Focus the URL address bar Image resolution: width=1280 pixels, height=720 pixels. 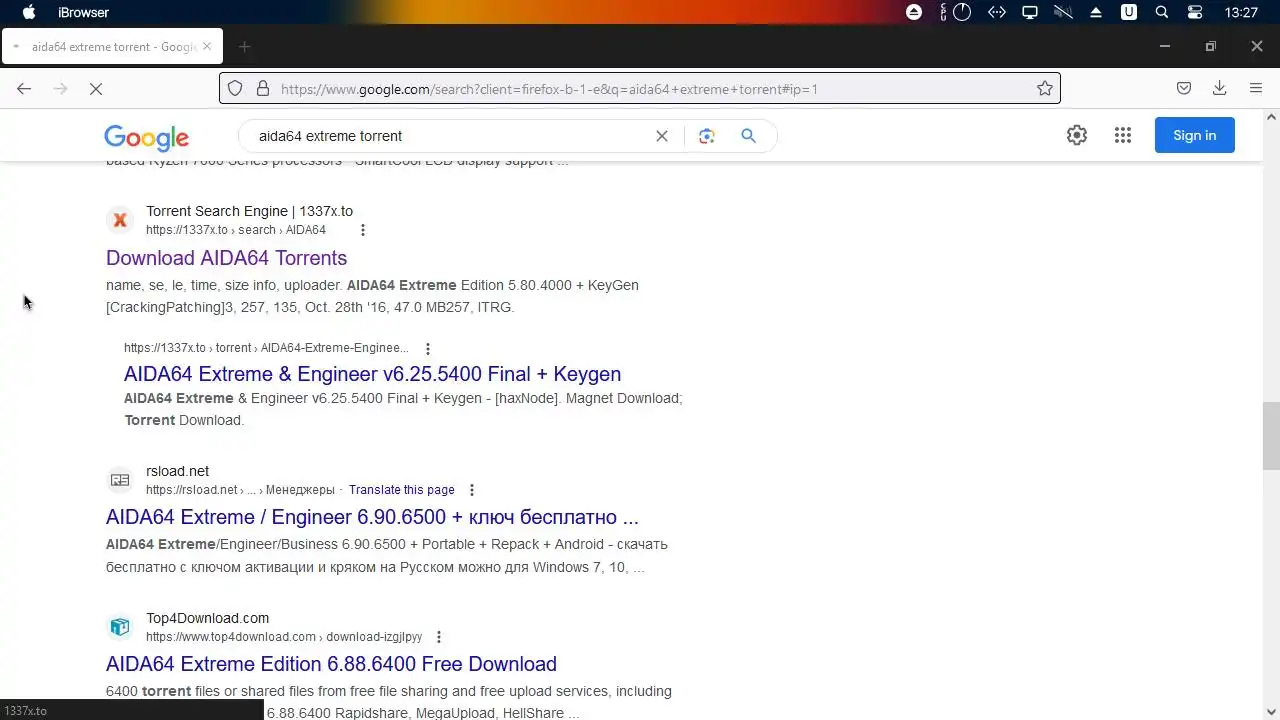640,88
